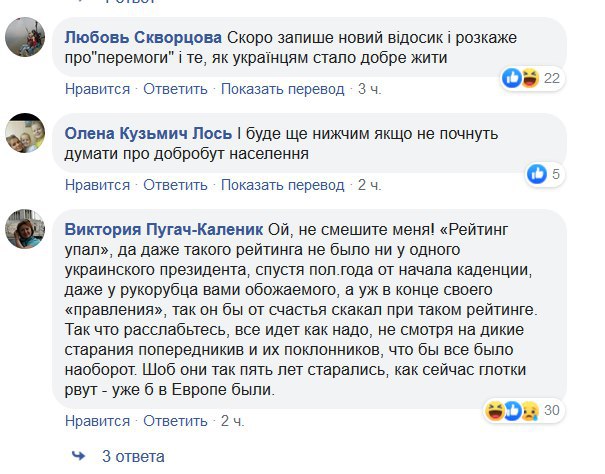This screenshot has height=474, width=605.
Task: Click Ответить under Виктория Пугач-Каленик's comment
Action: coord(175,420)
